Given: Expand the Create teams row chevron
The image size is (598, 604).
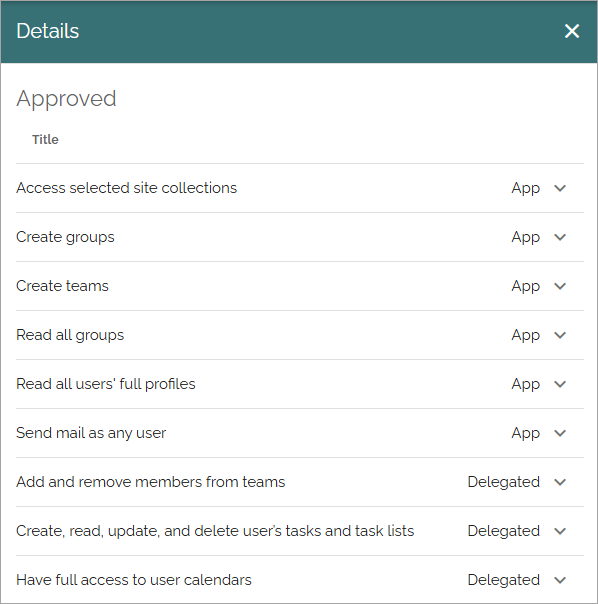Looking at the screenshot, I should click(x=560, y=286).
